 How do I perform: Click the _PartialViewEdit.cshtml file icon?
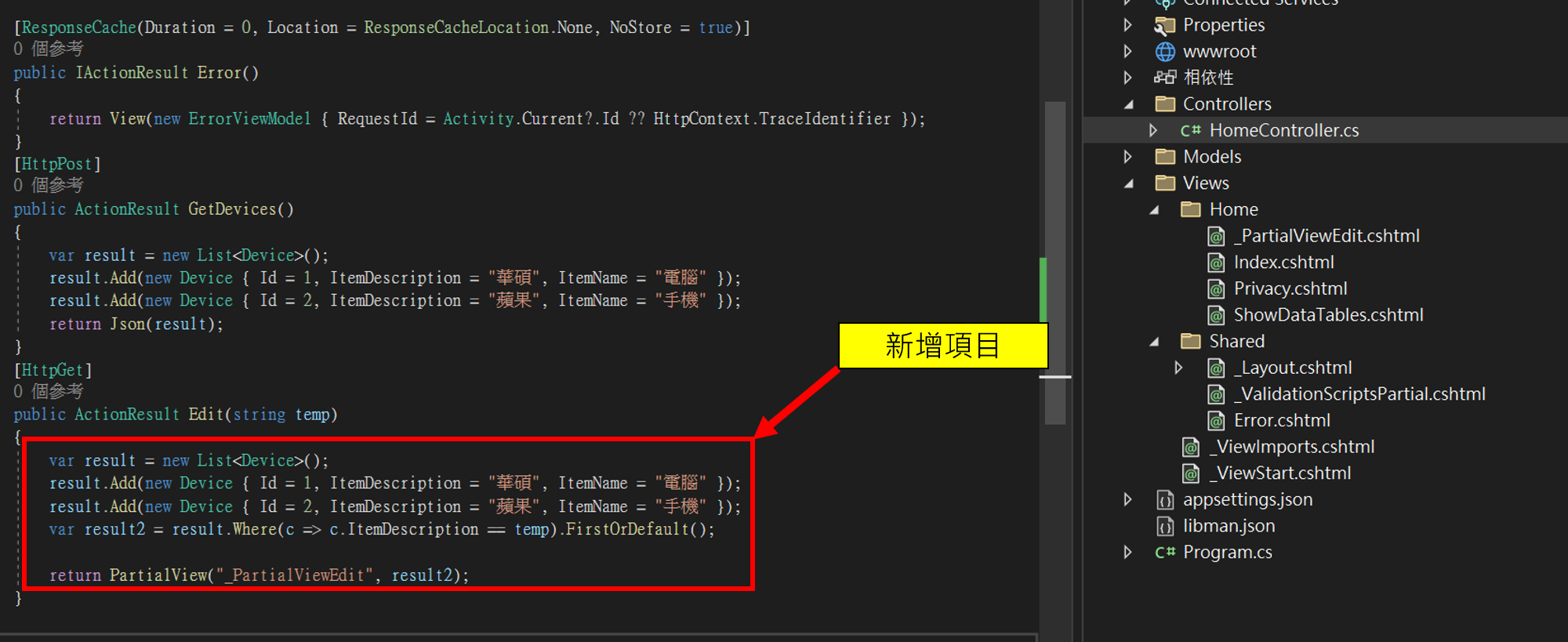1216,237
